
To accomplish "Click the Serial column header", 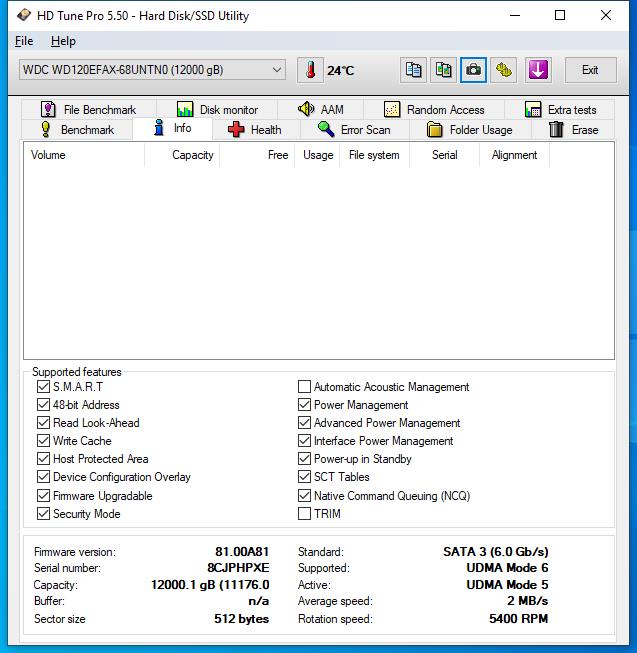I will click(x=445, y=155).
